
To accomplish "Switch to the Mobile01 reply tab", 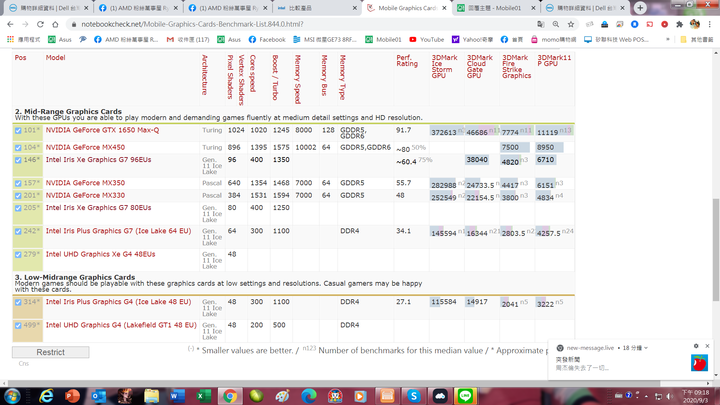I will [495, 8].
